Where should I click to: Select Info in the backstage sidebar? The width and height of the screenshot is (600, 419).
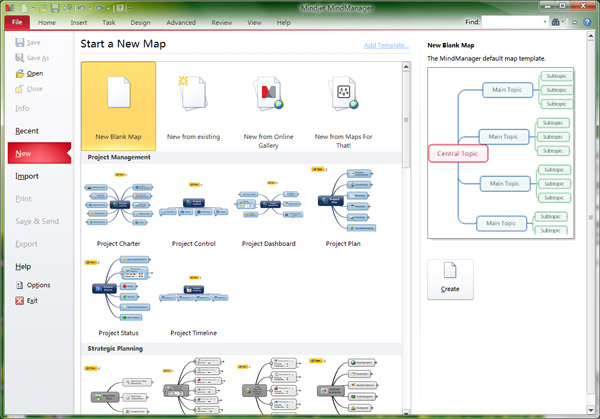pos(22,108)
